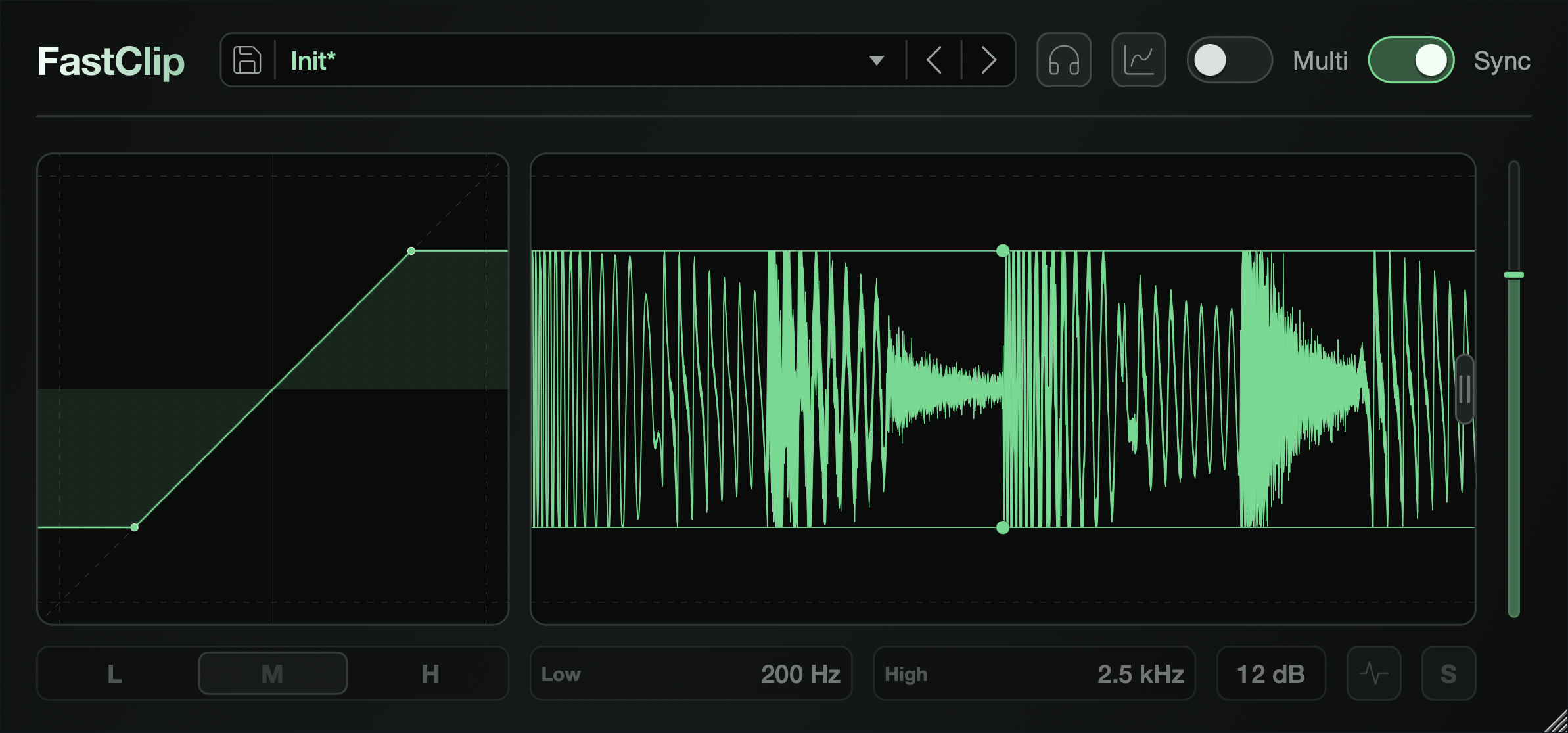1568x733 pixels.
Task: Click the Init* preset name
Action: pos(313,61)
